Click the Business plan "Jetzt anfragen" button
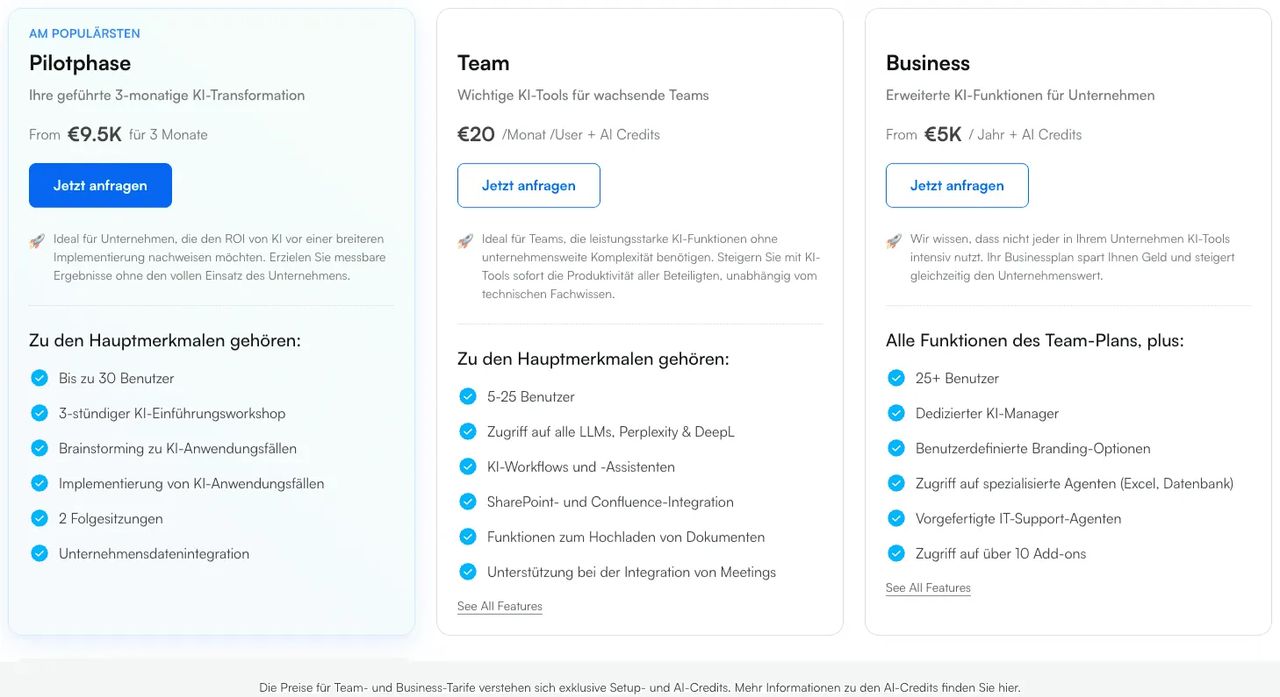 pyautogui.click(x=957, y=185)
